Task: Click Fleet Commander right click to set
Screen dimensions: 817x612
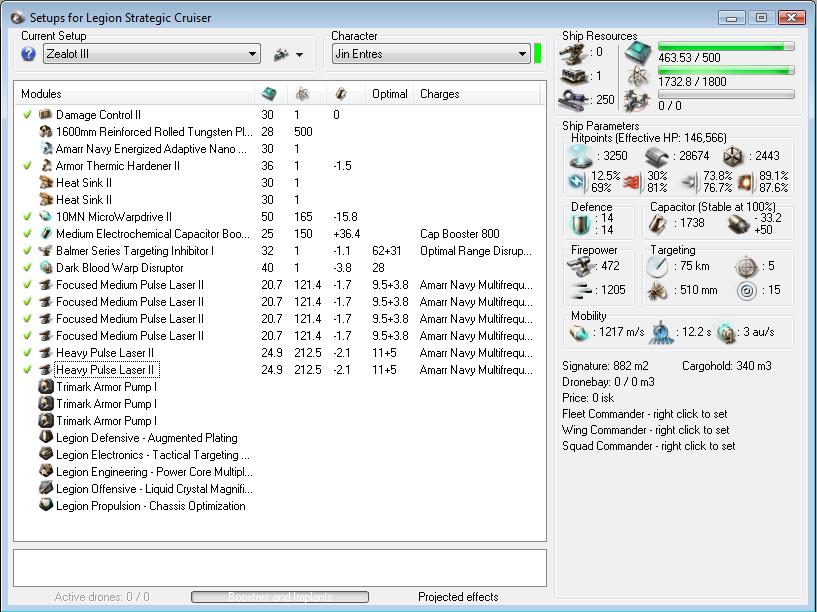Action: 645,414
